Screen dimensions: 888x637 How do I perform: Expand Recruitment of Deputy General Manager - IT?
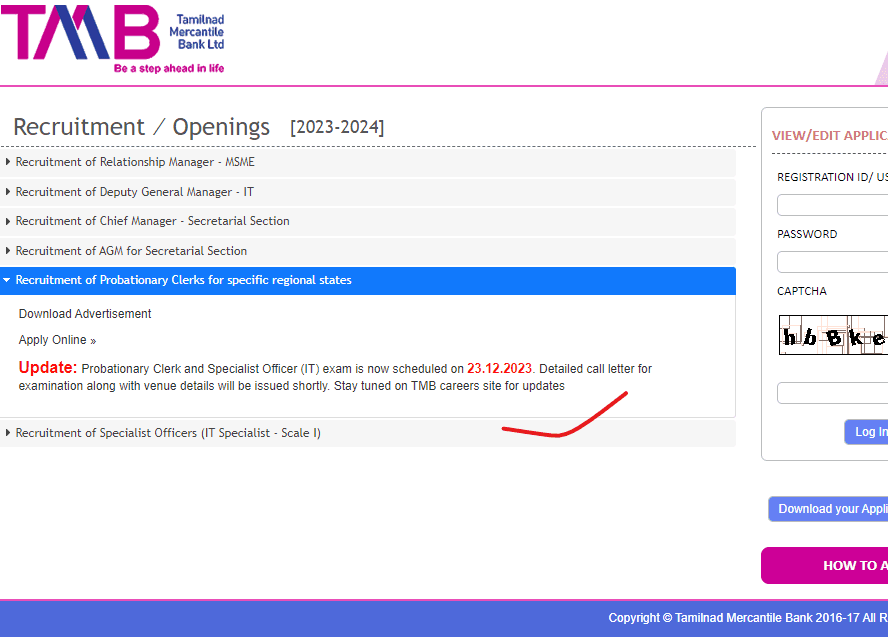(134, 192)
